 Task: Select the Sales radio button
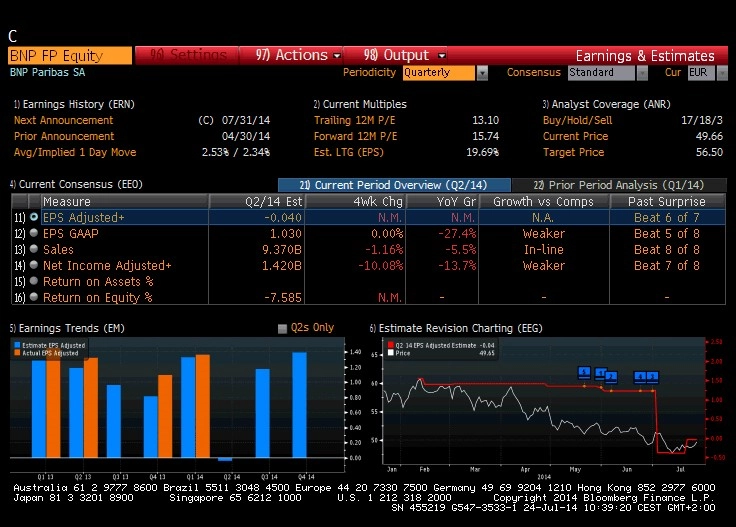(x=34, y=249)
